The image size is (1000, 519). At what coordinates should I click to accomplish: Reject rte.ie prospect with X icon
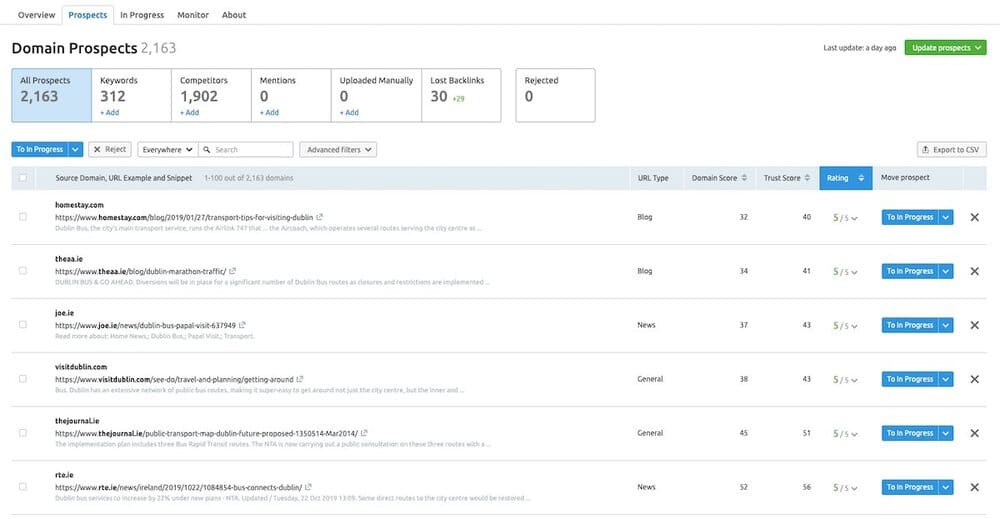point(974,487)
